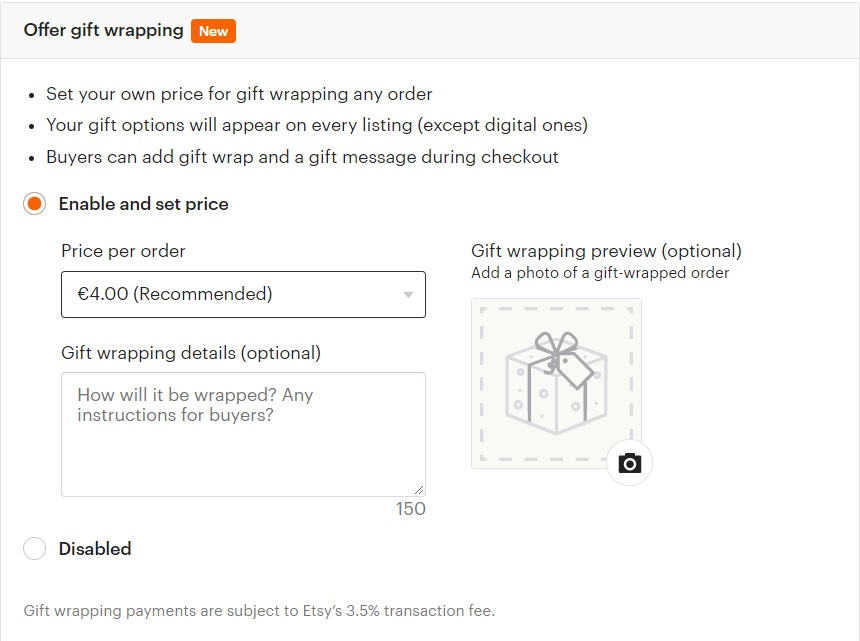Click the ribbon bow on gift illustration
Screen dimensions: 860x641
[554, 345]
